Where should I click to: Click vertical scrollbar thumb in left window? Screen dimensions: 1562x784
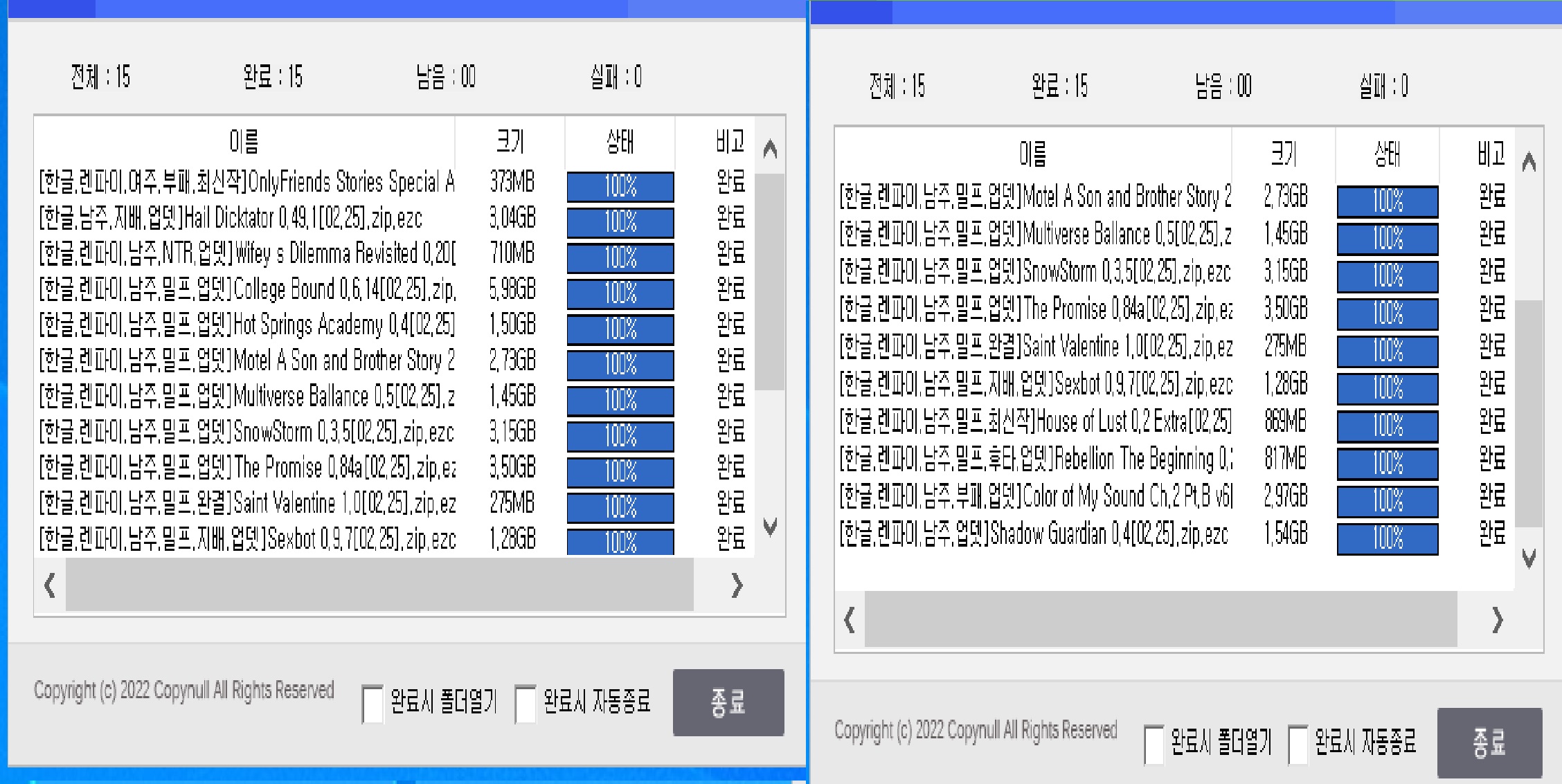(x=769, y=280)
